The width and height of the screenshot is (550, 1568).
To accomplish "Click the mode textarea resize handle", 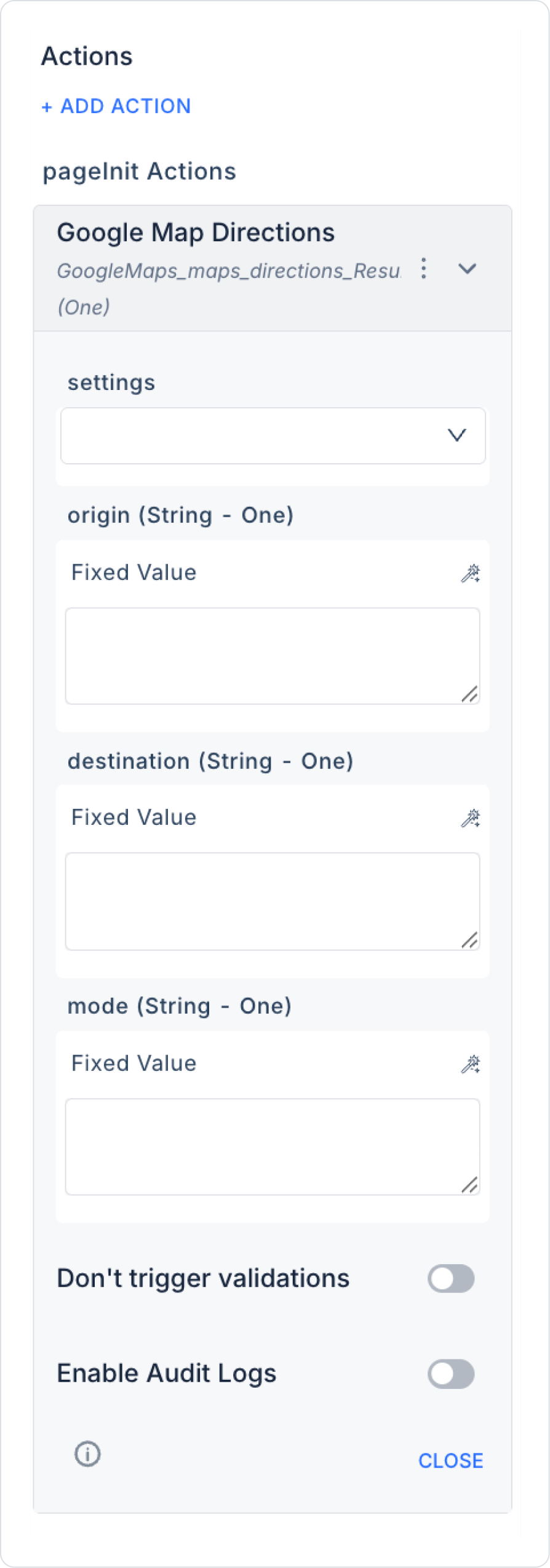I will tap(470, 1185).
